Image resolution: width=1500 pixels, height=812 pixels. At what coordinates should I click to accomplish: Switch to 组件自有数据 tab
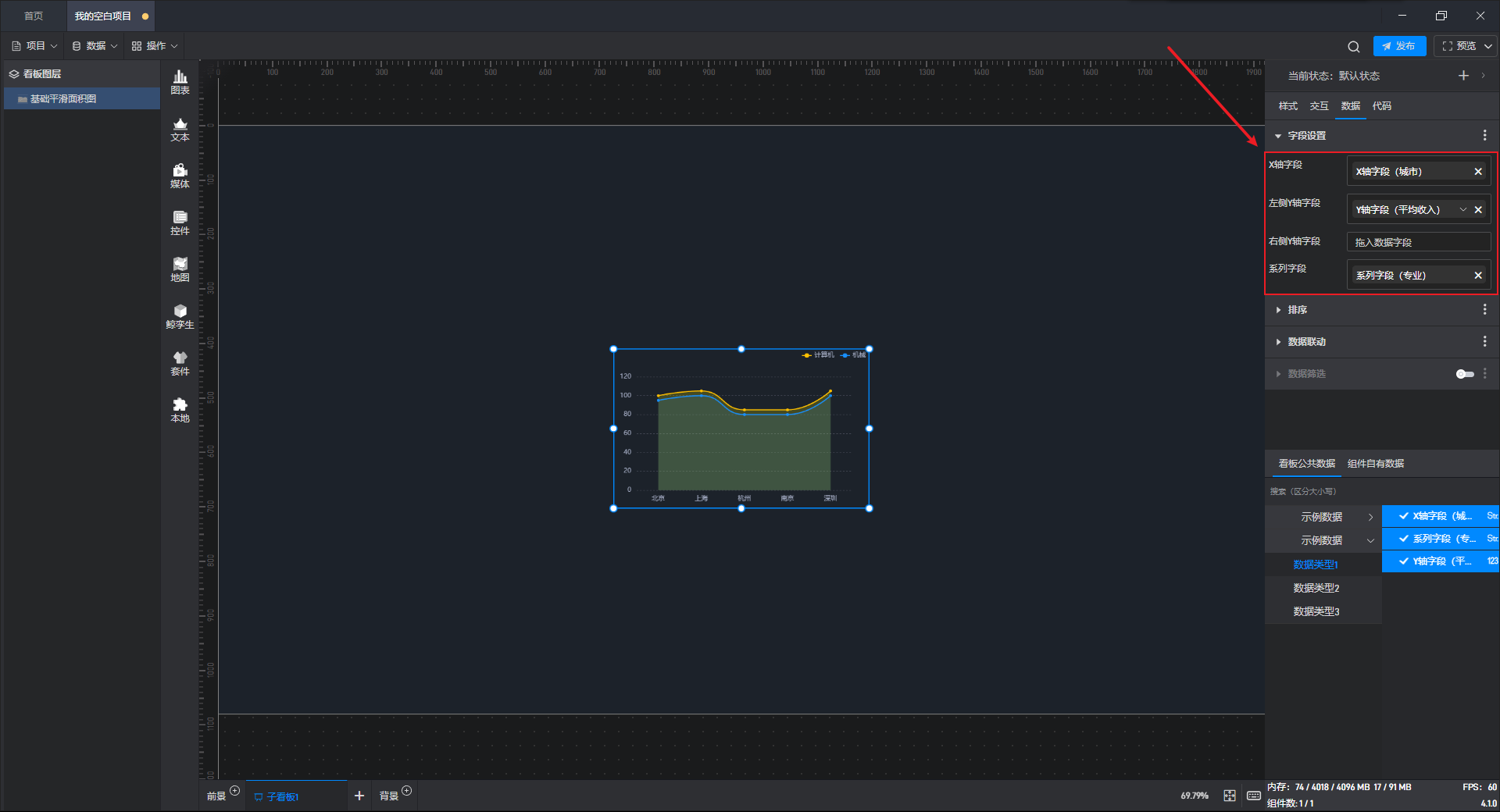point(1376,464)
